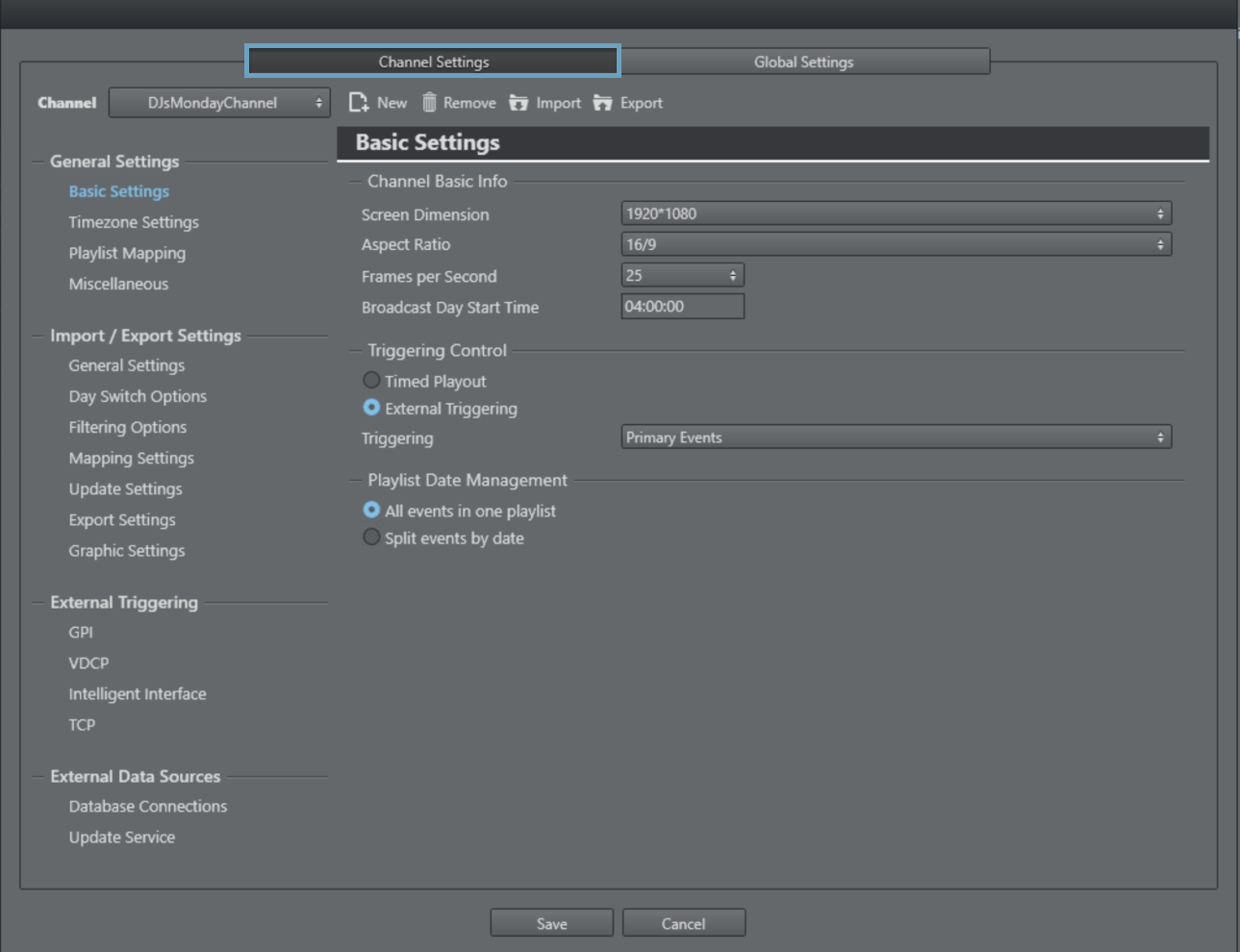Click the Remove channel trash icon
The height and width of the screenshot is (952, 1240).
[429, 103]
